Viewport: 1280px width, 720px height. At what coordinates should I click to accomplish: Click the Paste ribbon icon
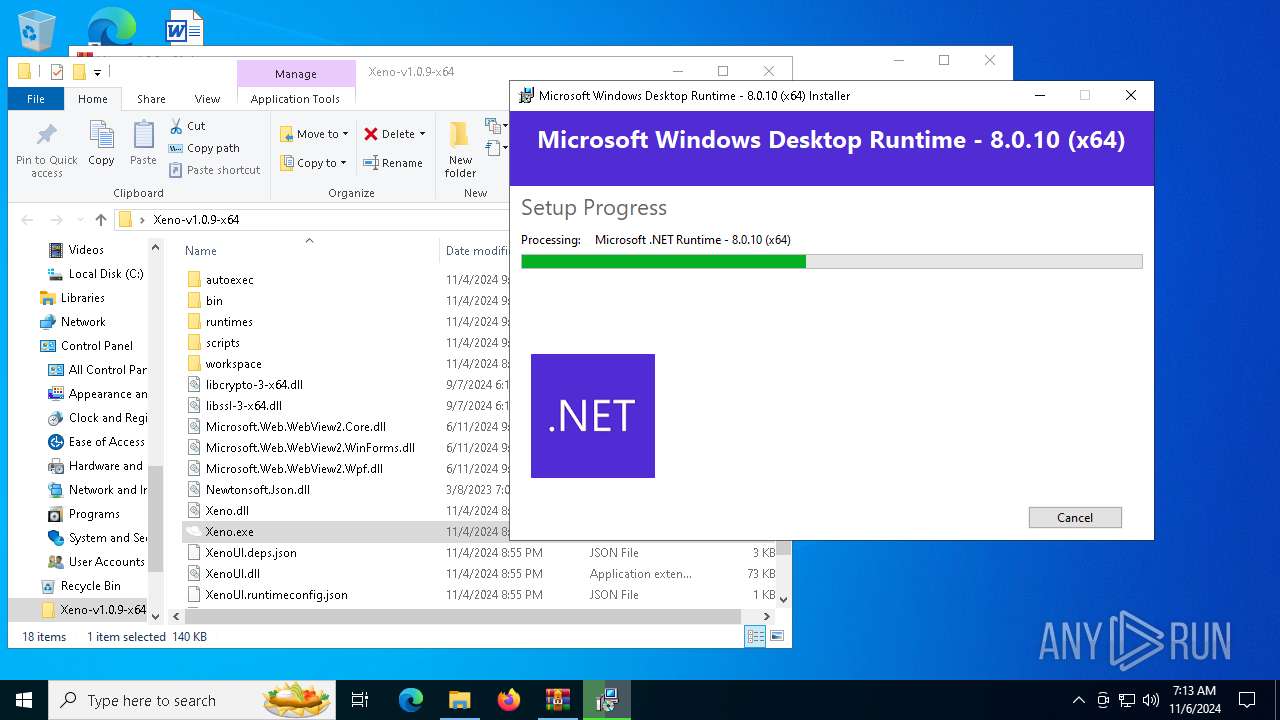coord(143,143)
